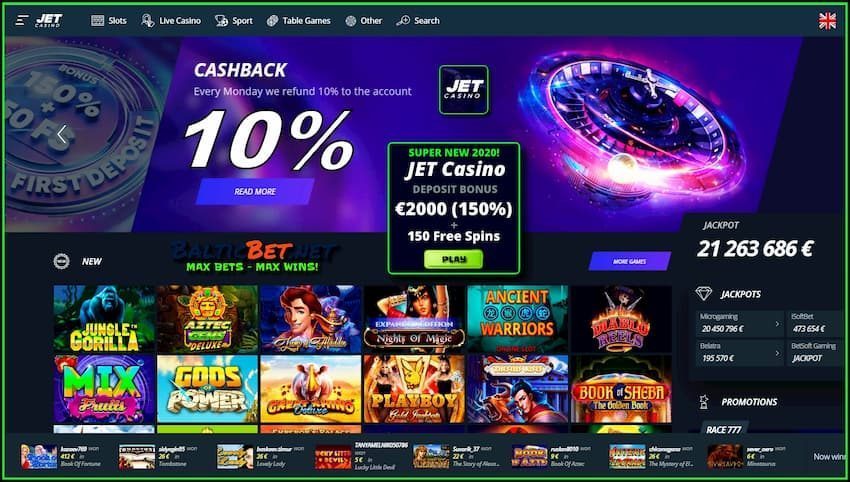Click the Read More cashback button
Screen dimensions: 850x482
point(255,191)
